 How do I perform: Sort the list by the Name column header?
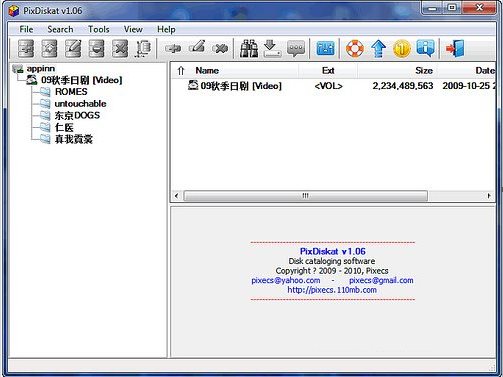207,71
